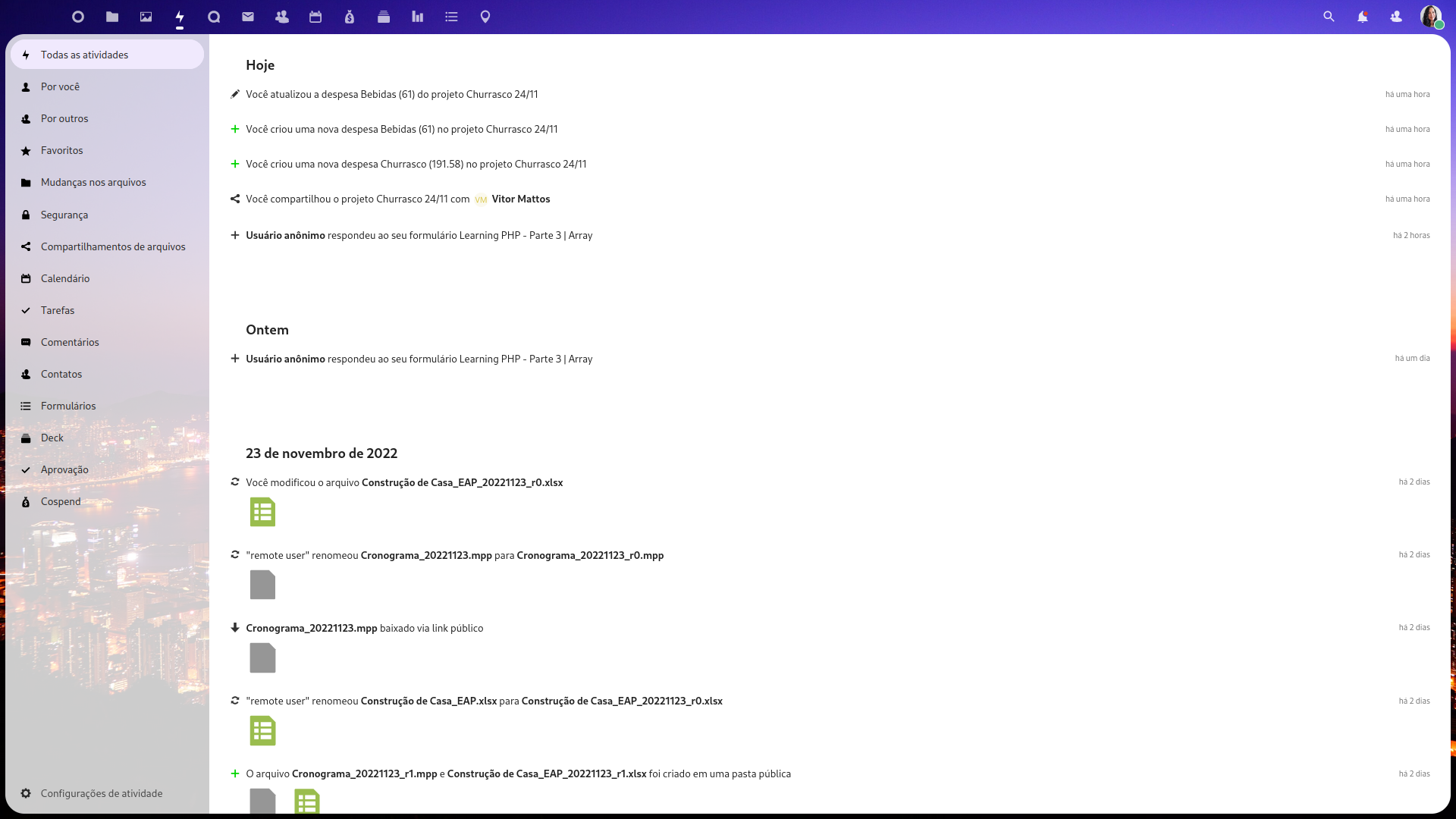This screenshot has height=819, width=1456.
Task: Open the contacts menu icon top right
Action: coord(1396,17)
